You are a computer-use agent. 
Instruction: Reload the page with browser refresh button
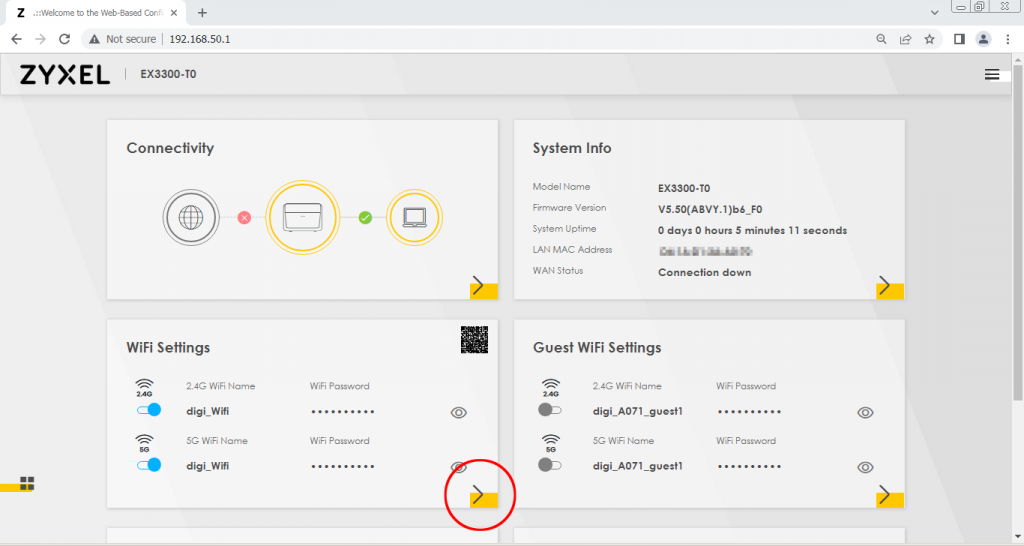click(x=65, y=39)
